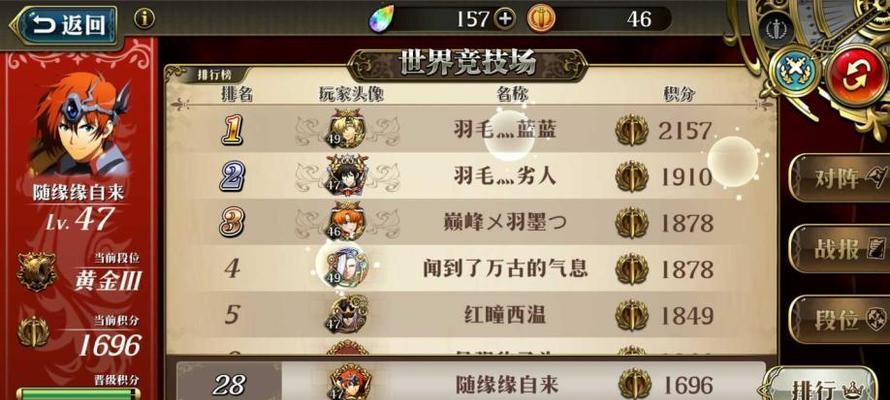The height and width of the screenshot is (400, 890).
Task: Click own rank 28 随缘缘自来 row
Action: click(x=470, y=382)
